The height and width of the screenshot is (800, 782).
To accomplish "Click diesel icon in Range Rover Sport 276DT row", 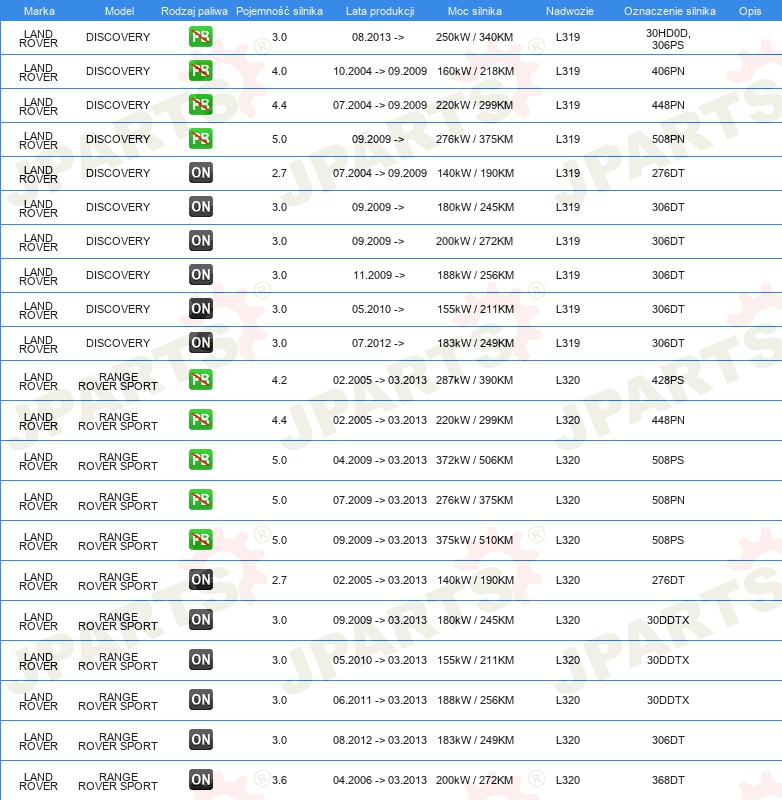I will 200,580.
